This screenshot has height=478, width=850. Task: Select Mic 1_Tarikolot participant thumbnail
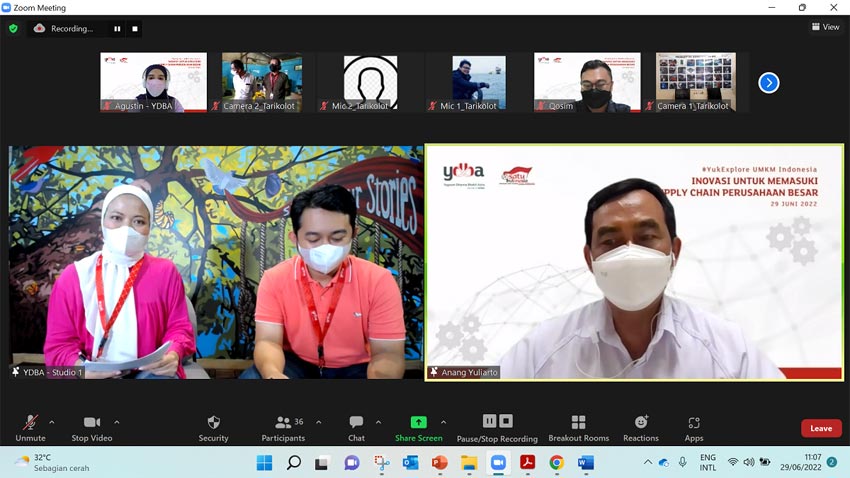point(479,82)
